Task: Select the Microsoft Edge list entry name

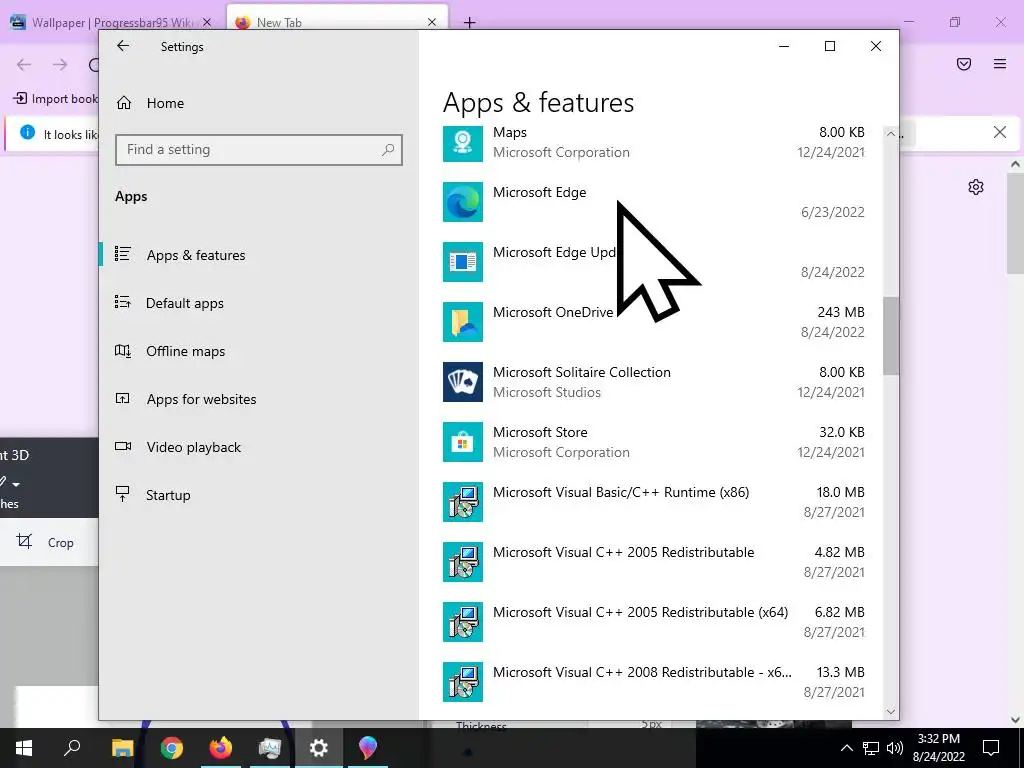Action: 539,192
